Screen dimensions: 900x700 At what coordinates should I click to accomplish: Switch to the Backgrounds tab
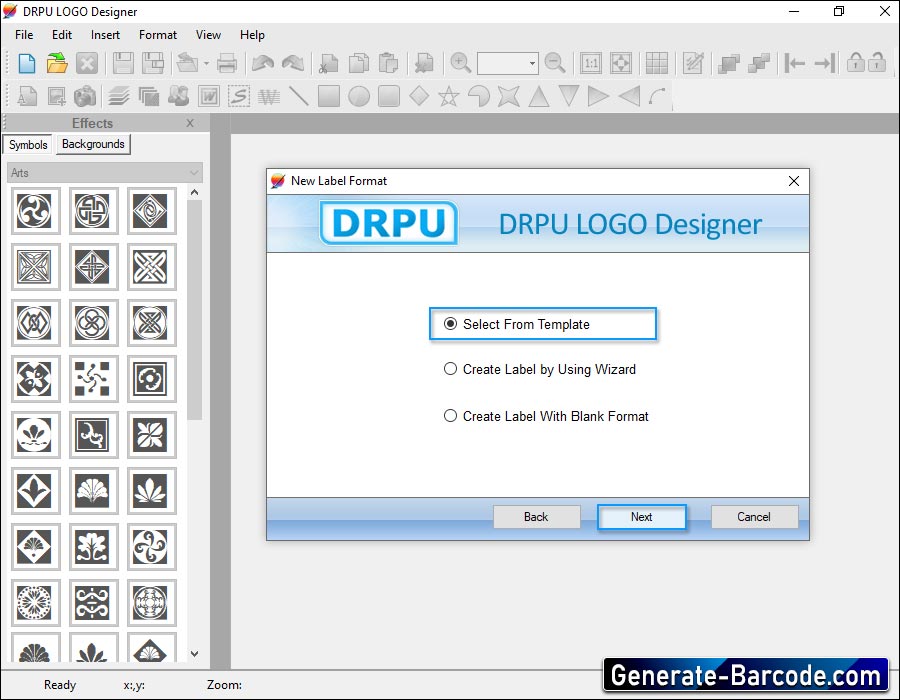(x=93, y=144)
